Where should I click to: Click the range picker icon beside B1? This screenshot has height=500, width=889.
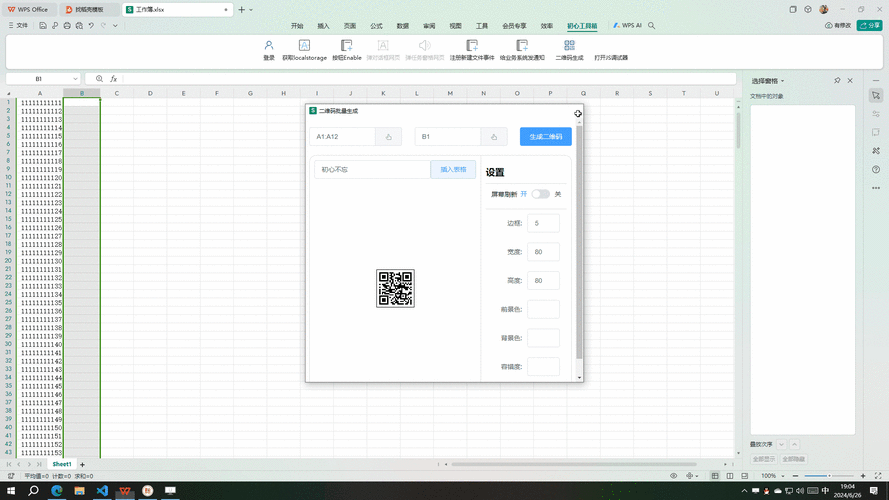pyautogui.click(x=494, y=137)
